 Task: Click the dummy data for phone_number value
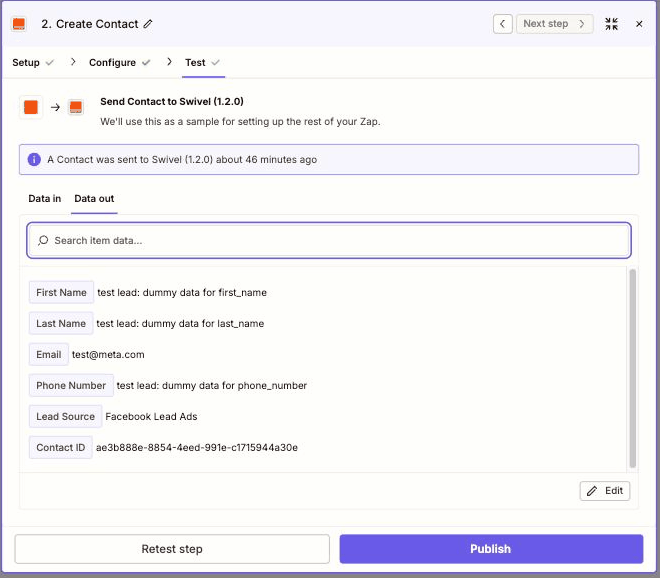212,386
